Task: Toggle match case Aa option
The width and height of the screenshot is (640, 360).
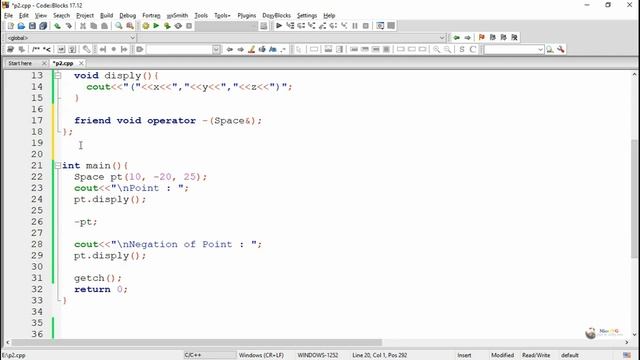Action: [273, 49]
